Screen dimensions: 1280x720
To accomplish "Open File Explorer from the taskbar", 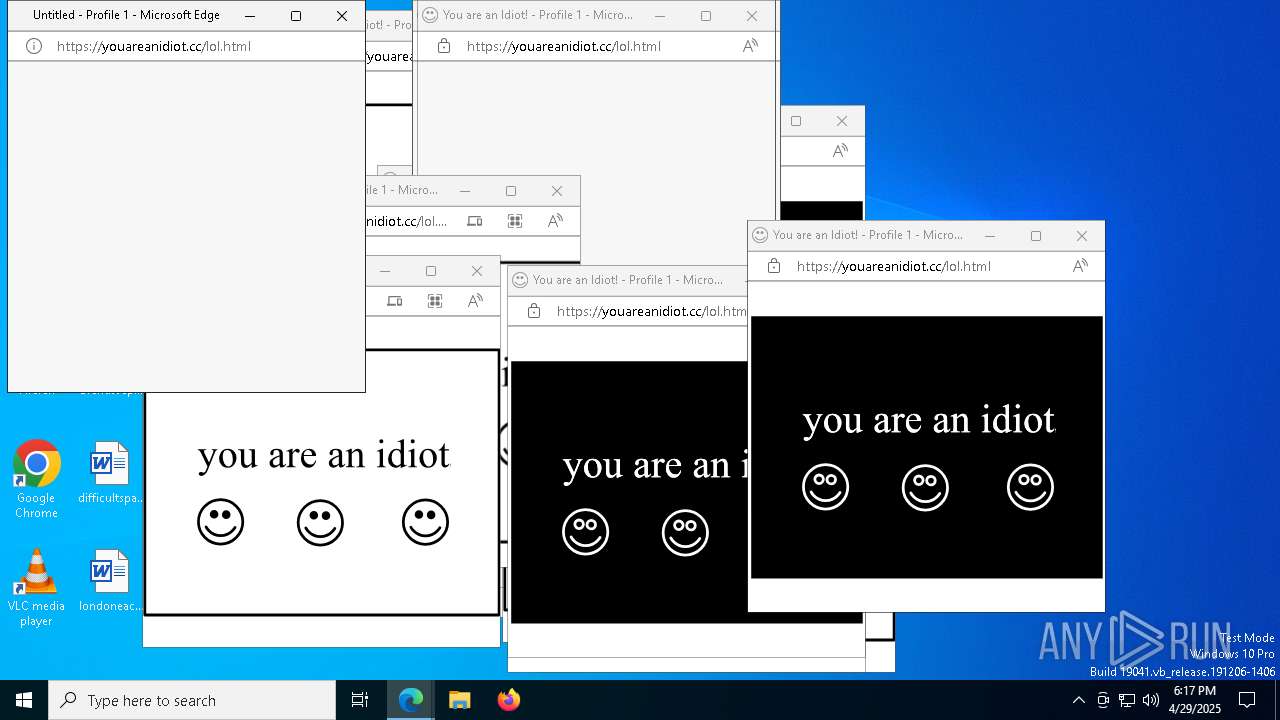I will coord(459,700).
